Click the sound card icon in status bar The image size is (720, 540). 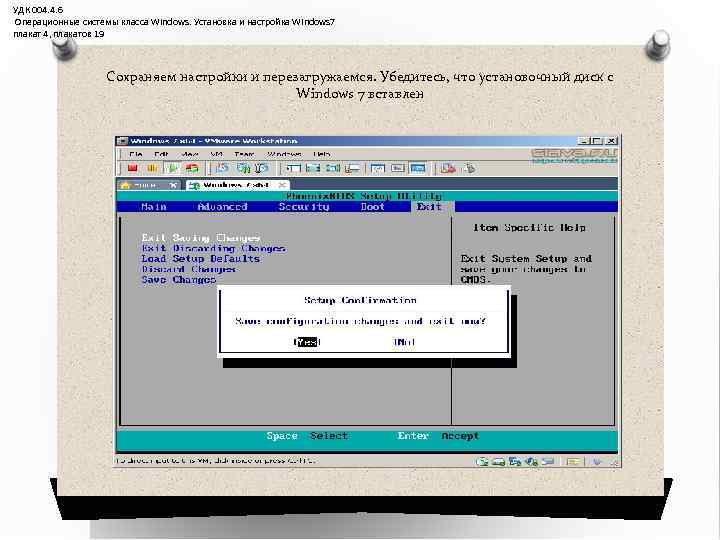coord(532,461)
